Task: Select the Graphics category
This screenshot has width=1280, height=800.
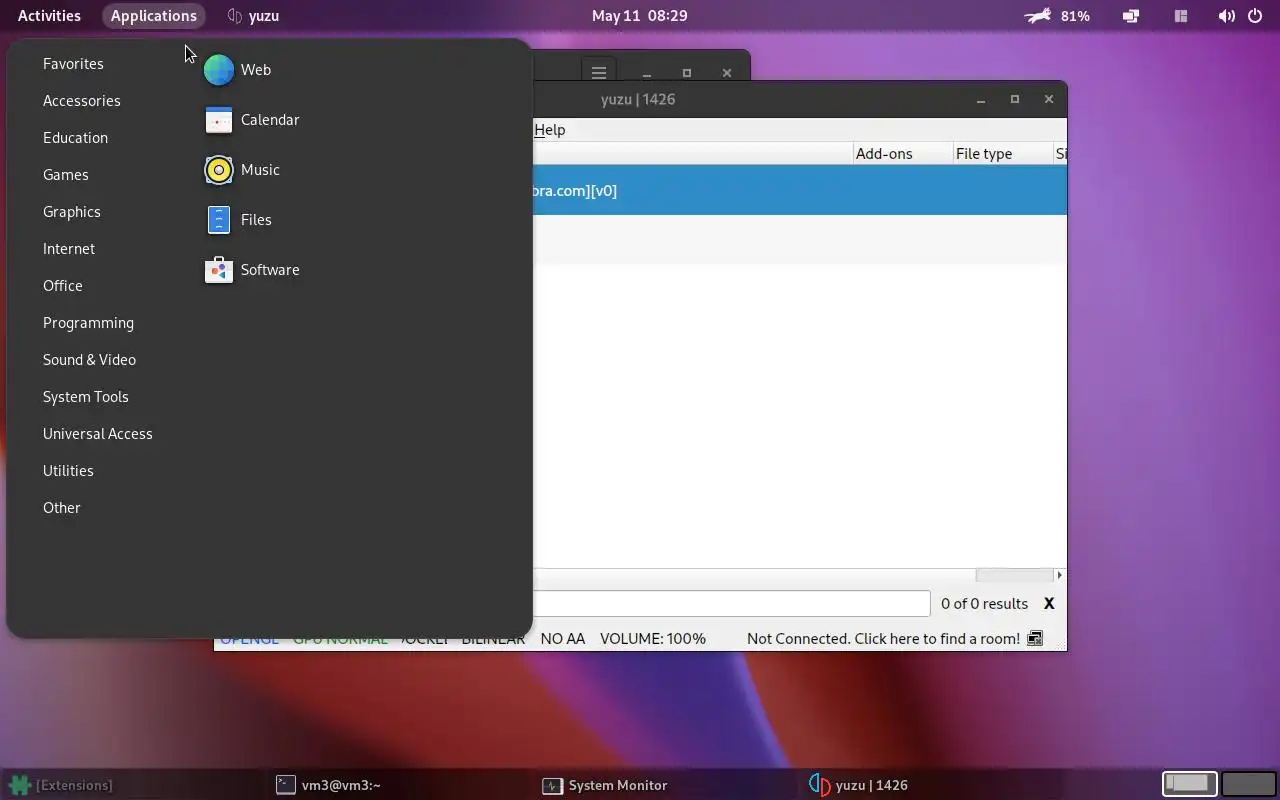Action: pos(71,212)
